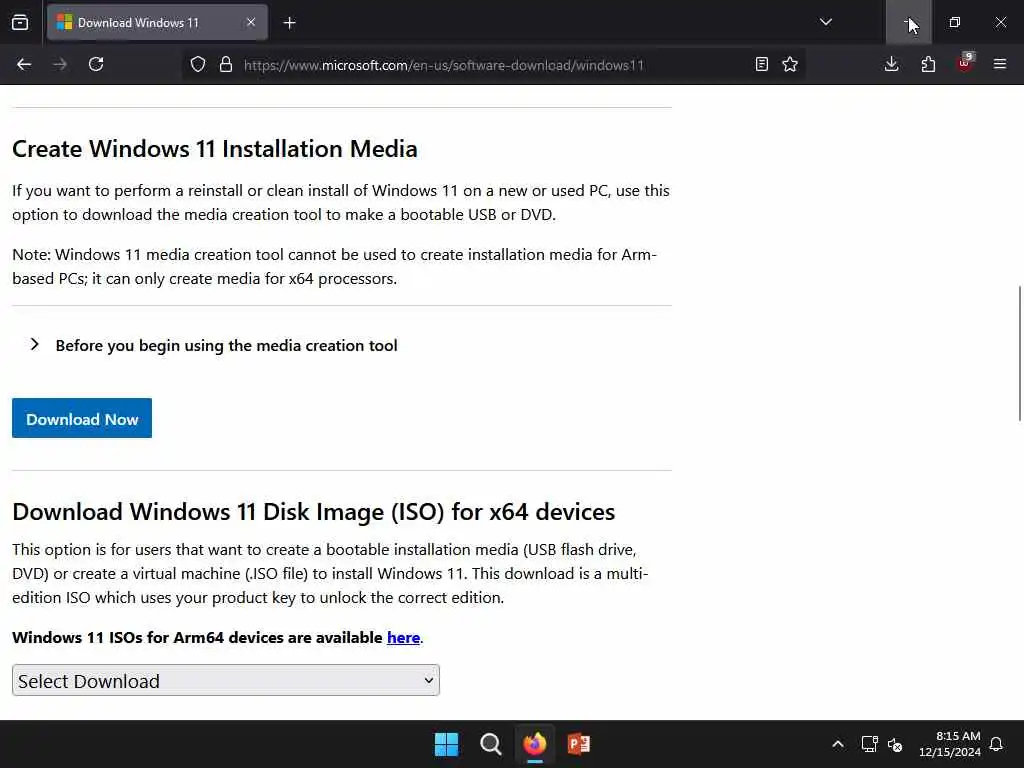Screen dimensions: 1024x768
Task: Switch to Download Windows 11 tab
Action: point(157,22)
